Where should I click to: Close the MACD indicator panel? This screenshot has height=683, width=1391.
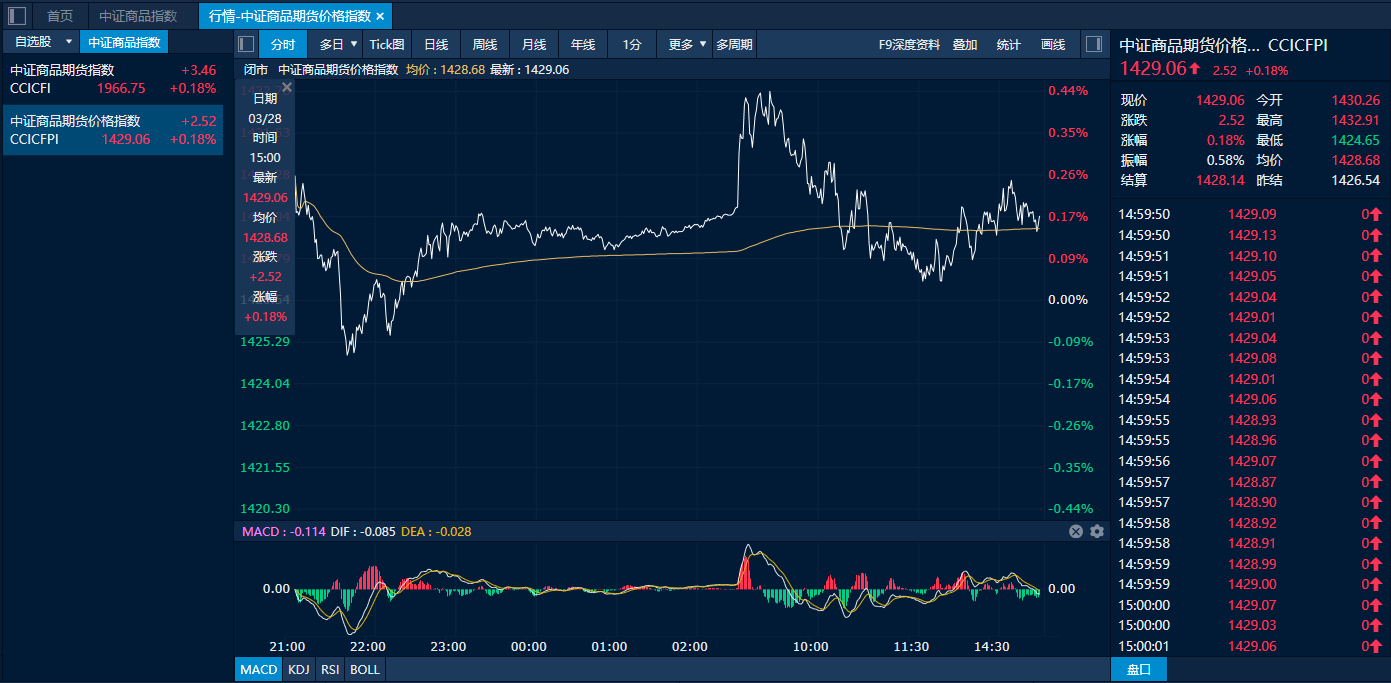[x=1076, y=532]
